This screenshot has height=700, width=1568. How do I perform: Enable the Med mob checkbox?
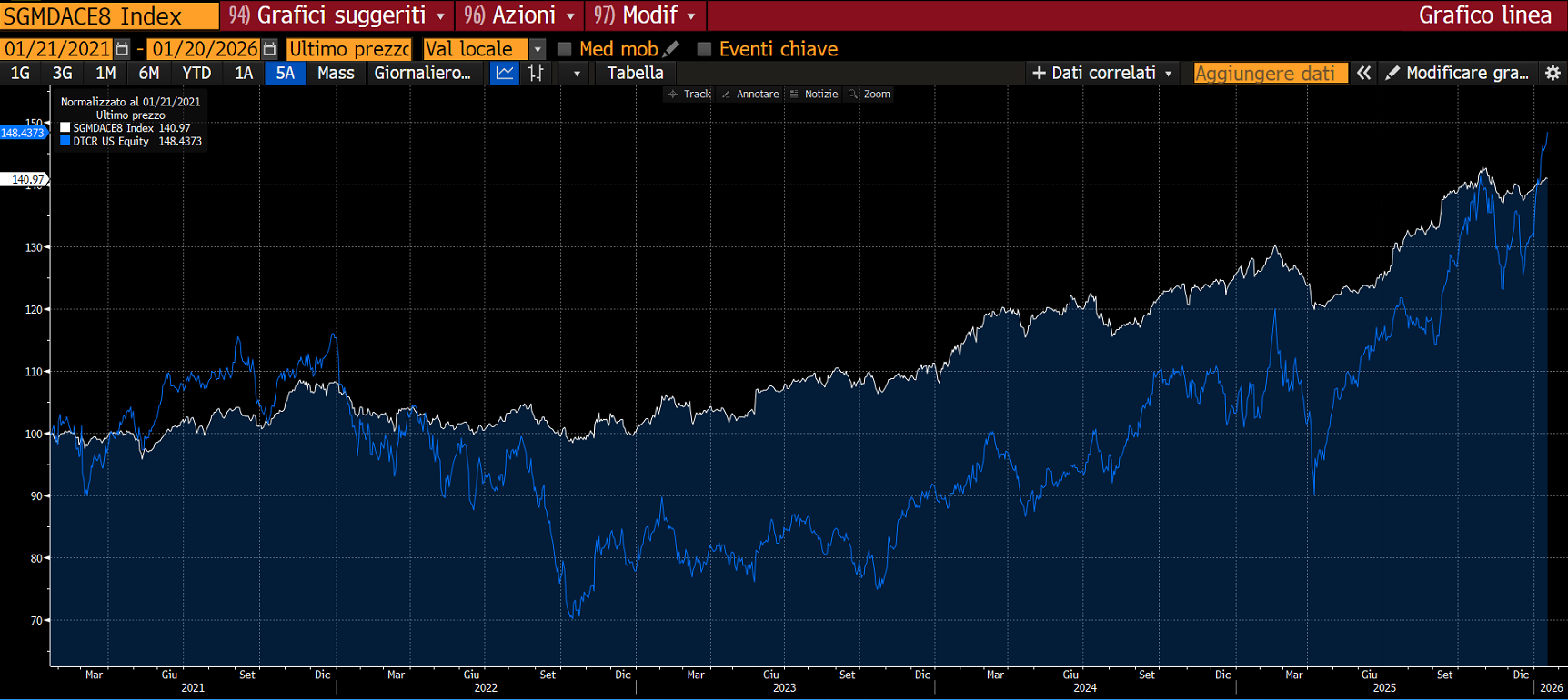[x=564, y=49]
